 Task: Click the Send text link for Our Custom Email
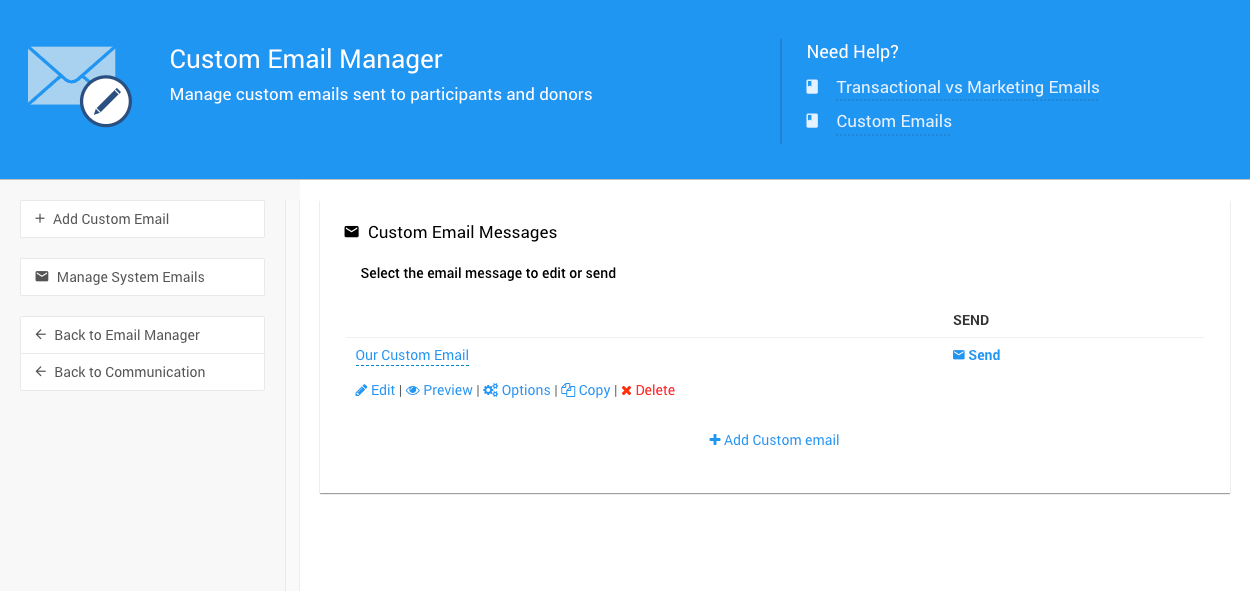tap(984, 355)
